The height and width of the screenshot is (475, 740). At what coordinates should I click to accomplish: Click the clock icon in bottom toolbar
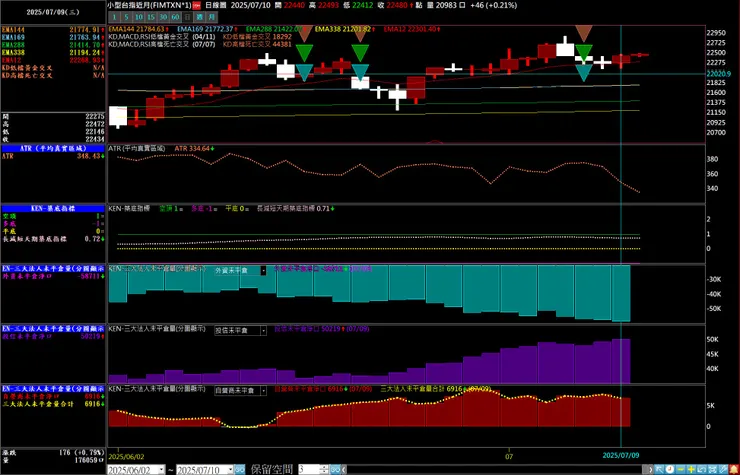pyautogui.click(x=670, y=469)
